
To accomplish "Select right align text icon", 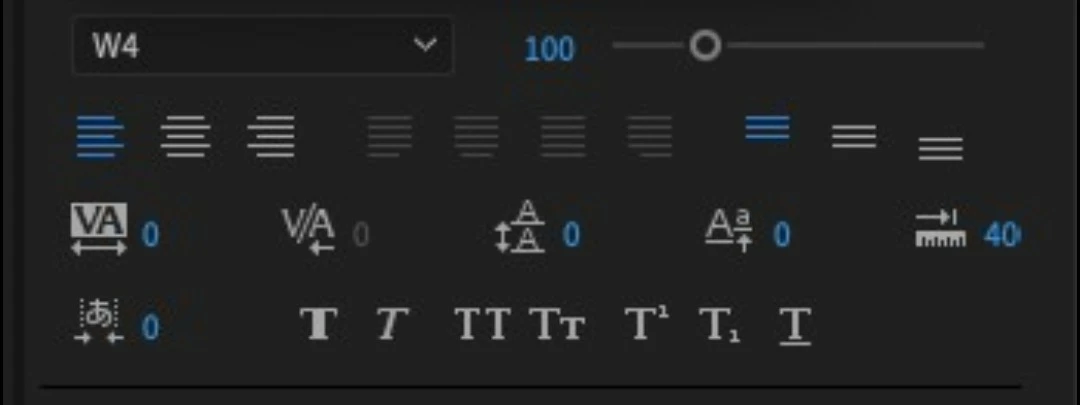I will click(x=271, y=136).
